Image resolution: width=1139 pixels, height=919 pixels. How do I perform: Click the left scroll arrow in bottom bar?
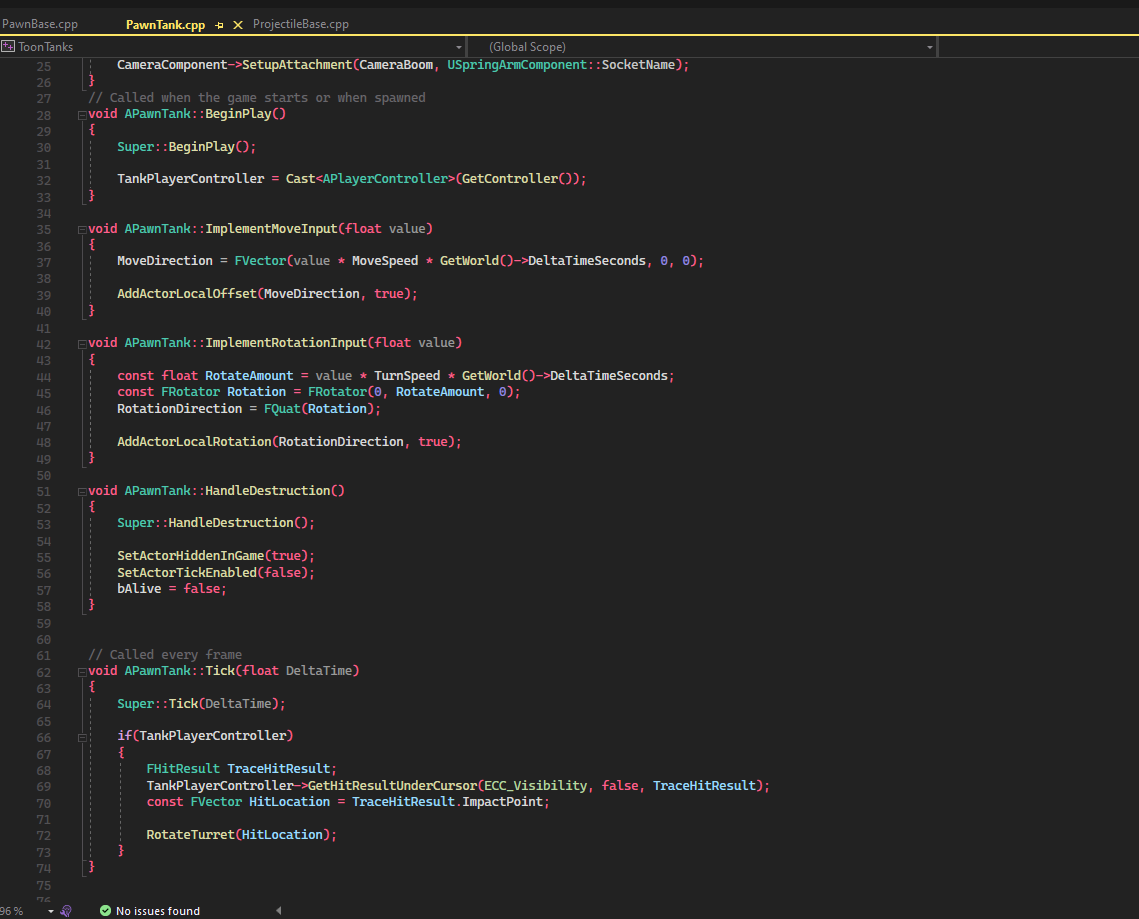point(278,911)
